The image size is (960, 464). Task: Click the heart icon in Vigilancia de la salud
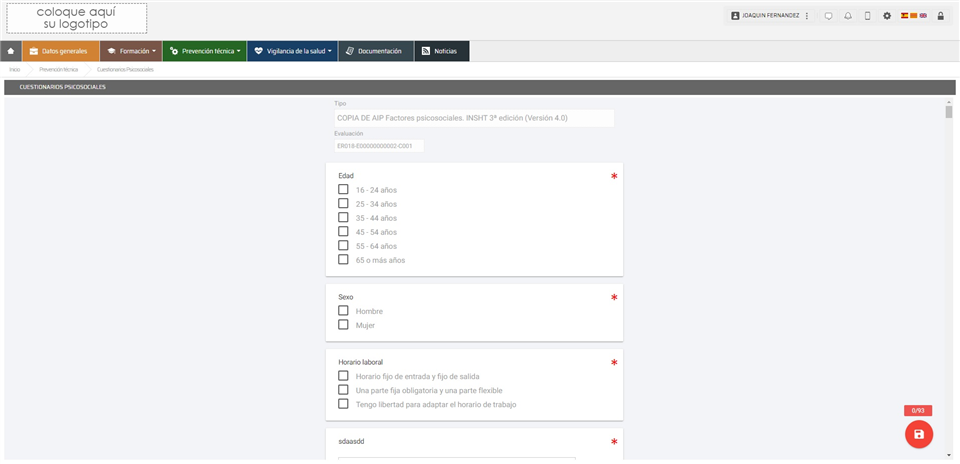258,51
